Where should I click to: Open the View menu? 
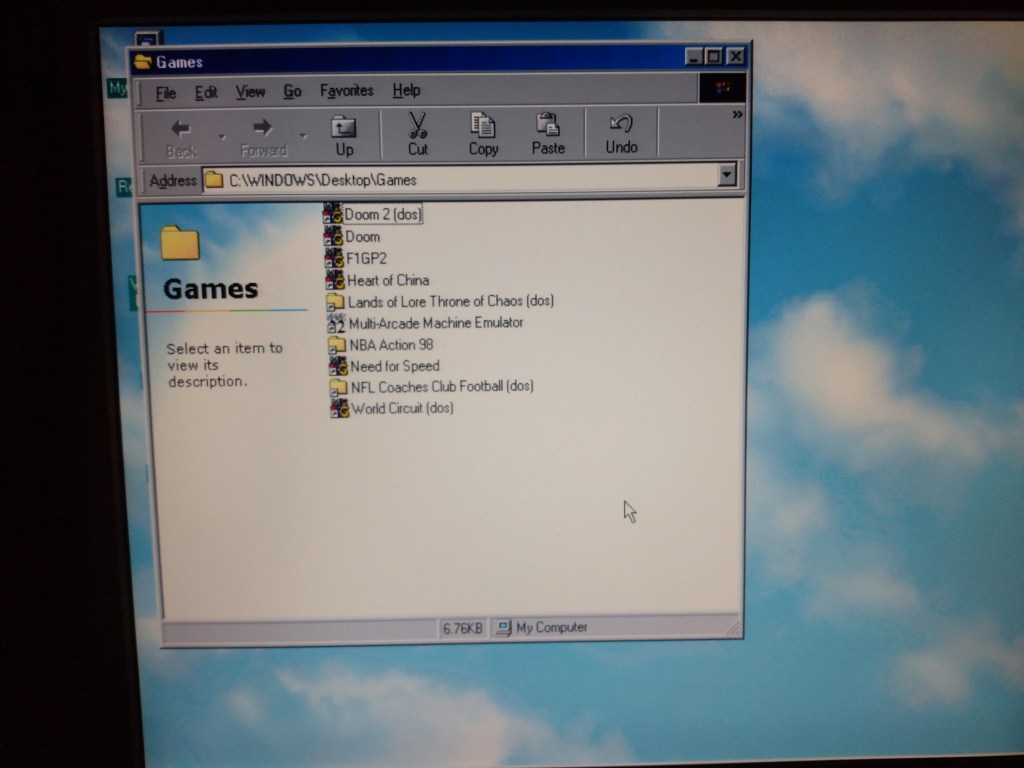point(250,92)
